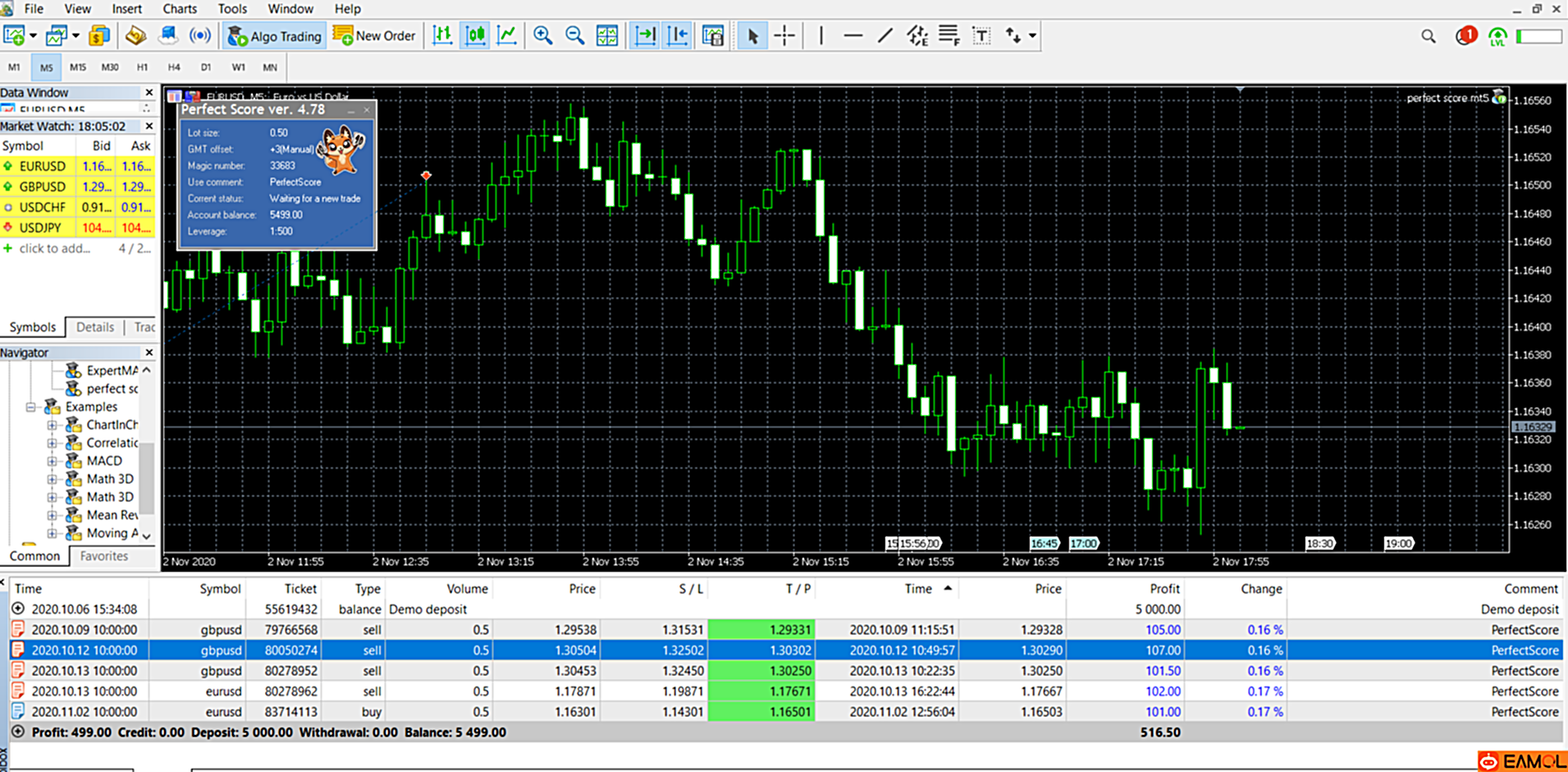Select the Trendline drawing tool
The width and height of the screenshot is (1568, 772).
click(x=885, y=35)
